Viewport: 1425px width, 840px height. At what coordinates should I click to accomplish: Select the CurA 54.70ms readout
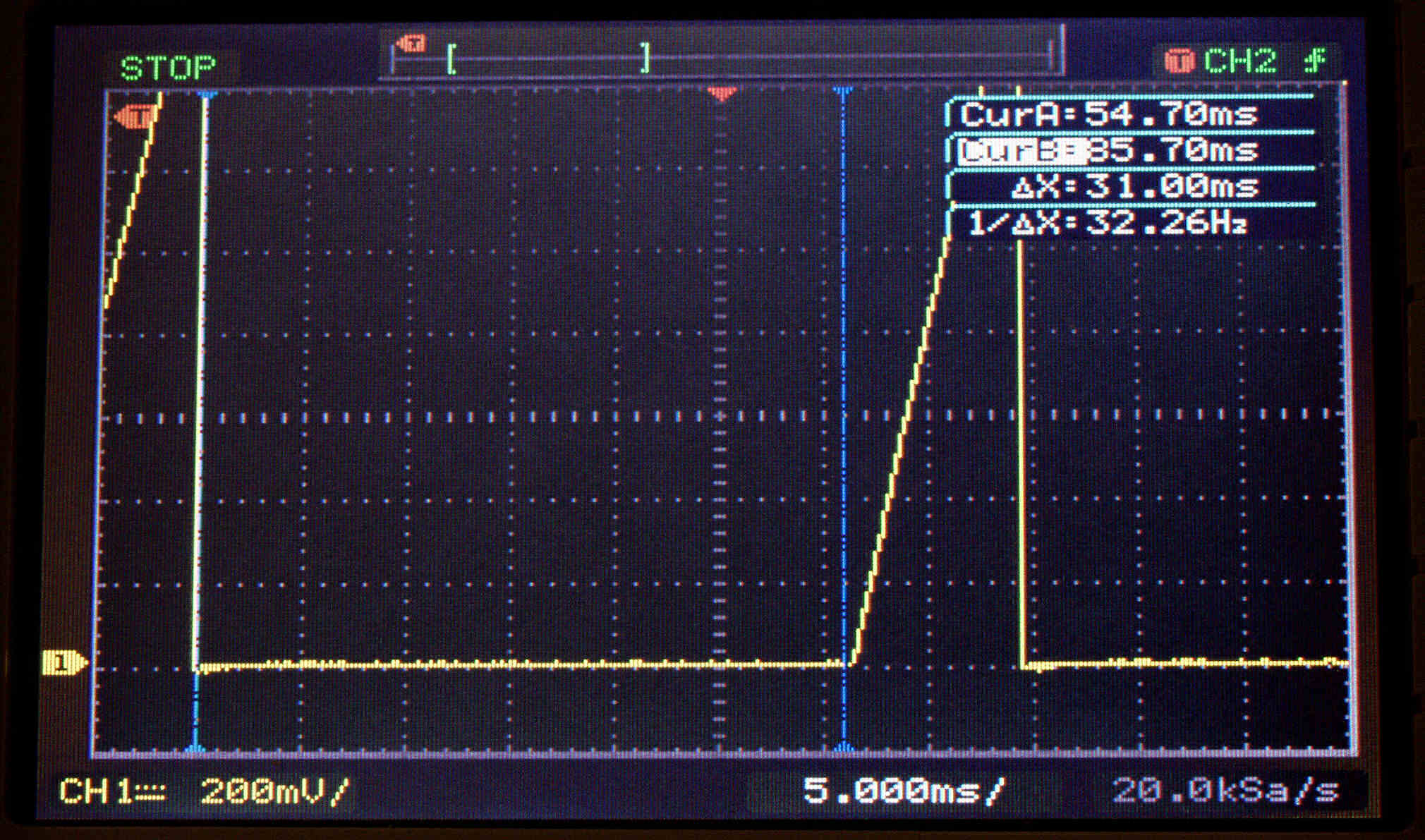[x=1108, y=114]
